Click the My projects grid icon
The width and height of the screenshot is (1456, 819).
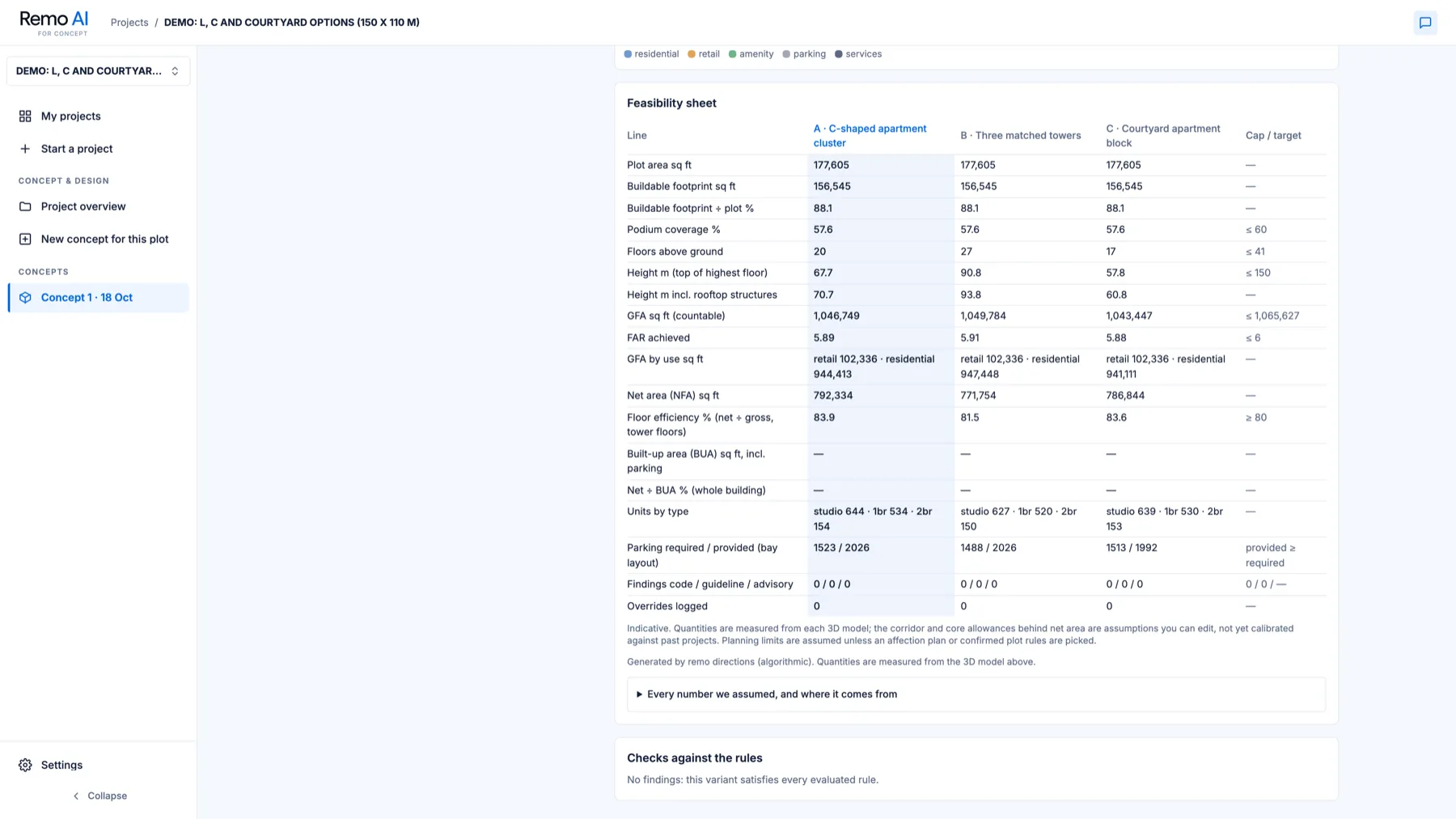click(25, 117)
